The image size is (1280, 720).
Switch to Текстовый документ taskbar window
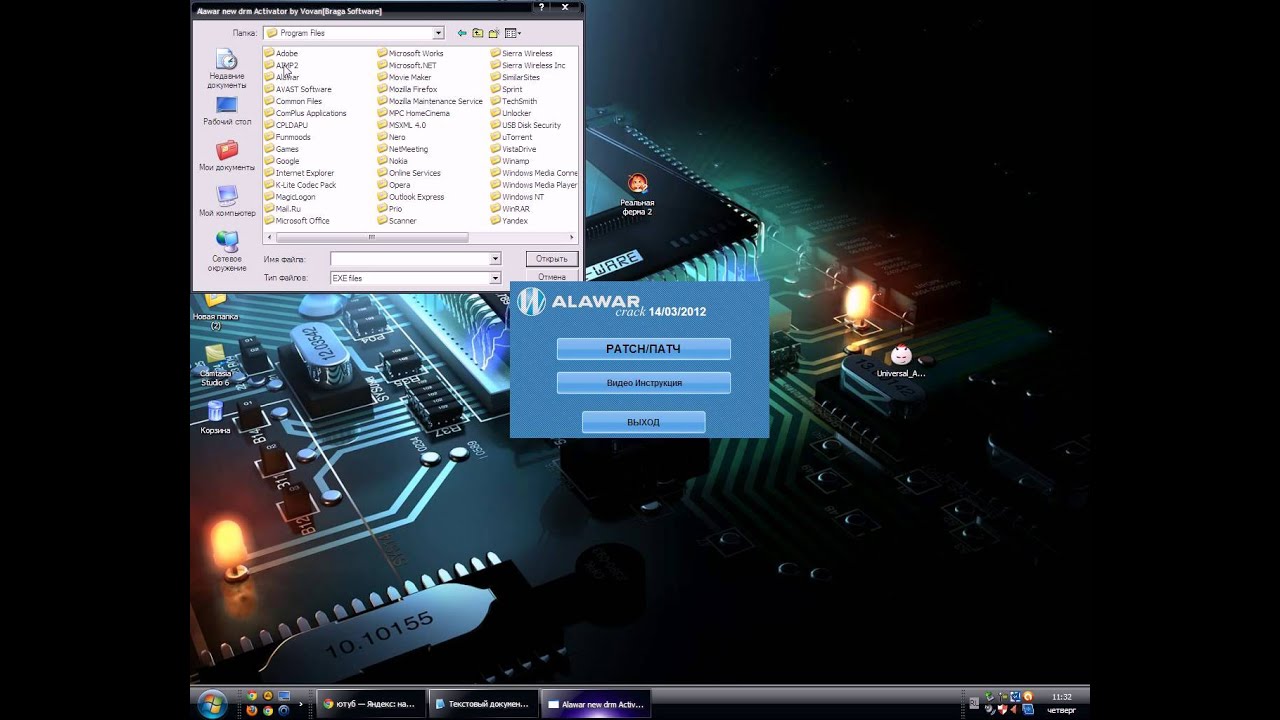click(x=484, y=704)
